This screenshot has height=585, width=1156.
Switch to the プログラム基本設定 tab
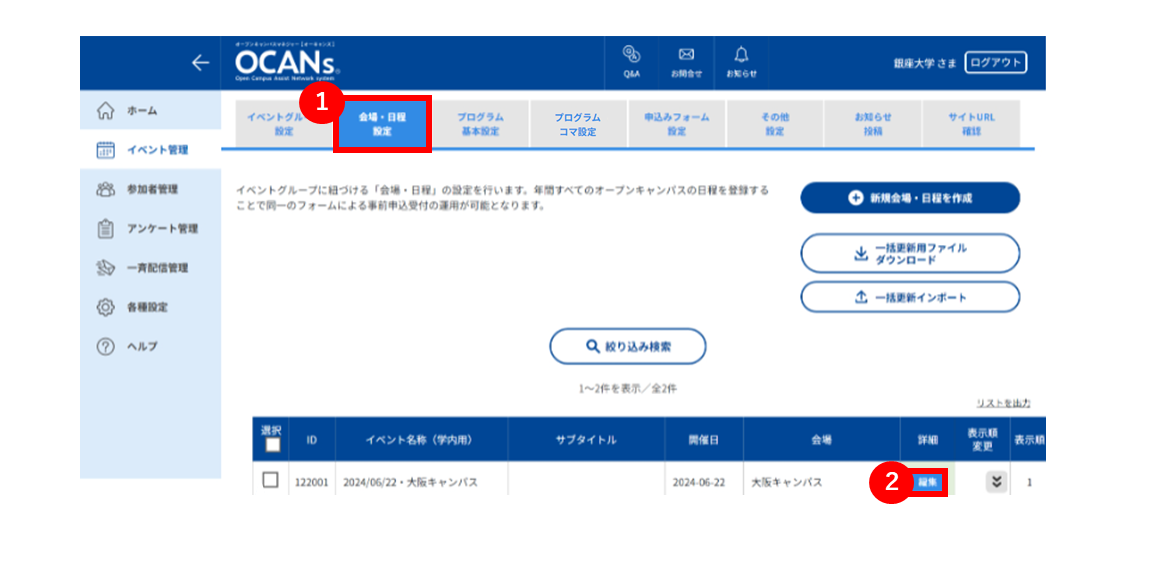[480, 124]
